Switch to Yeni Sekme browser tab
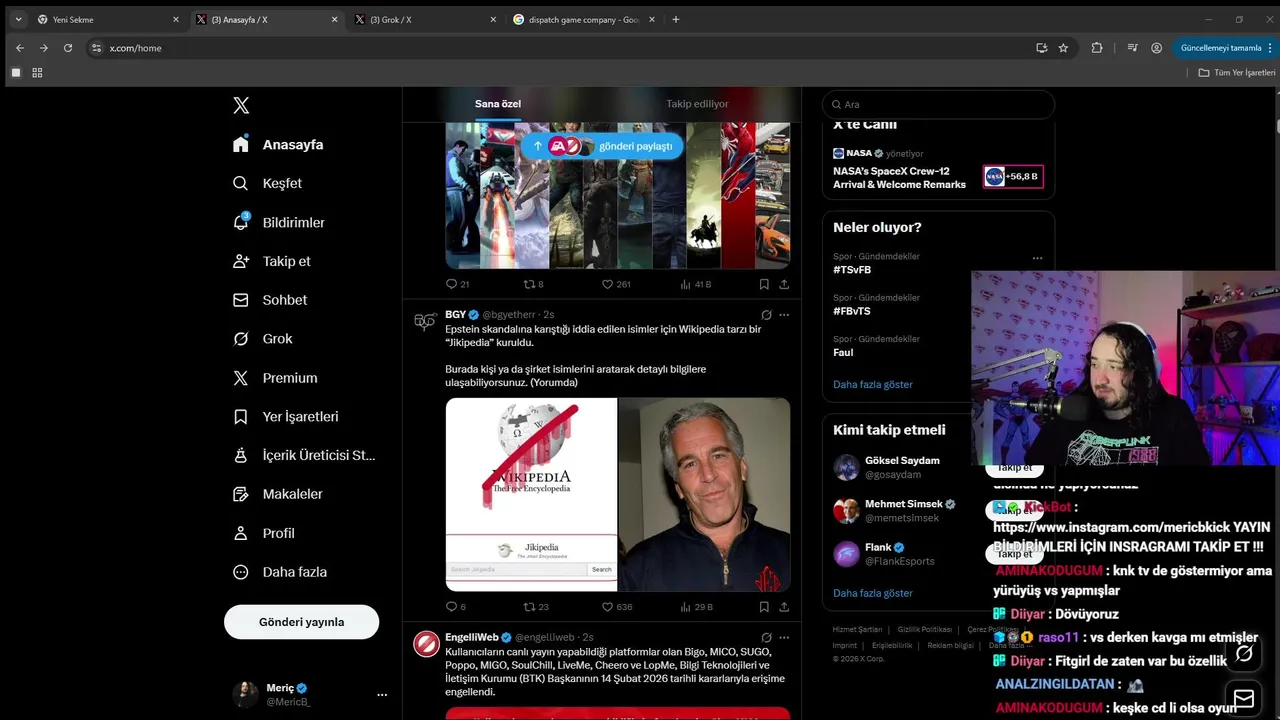 click(x=108, y=19)
